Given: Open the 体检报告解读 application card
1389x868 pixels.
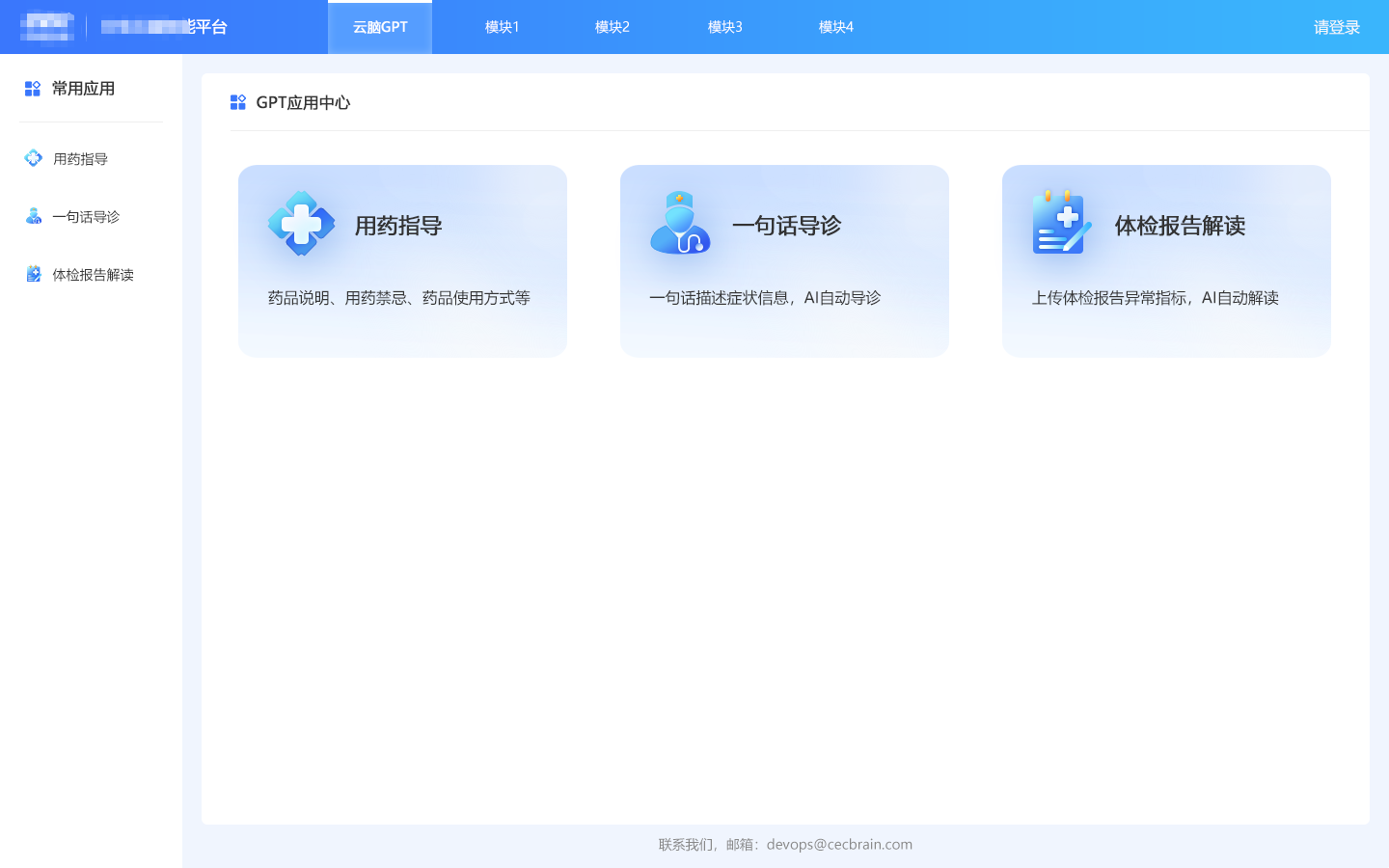Looking at the screenshot, I should (1166, 260).
